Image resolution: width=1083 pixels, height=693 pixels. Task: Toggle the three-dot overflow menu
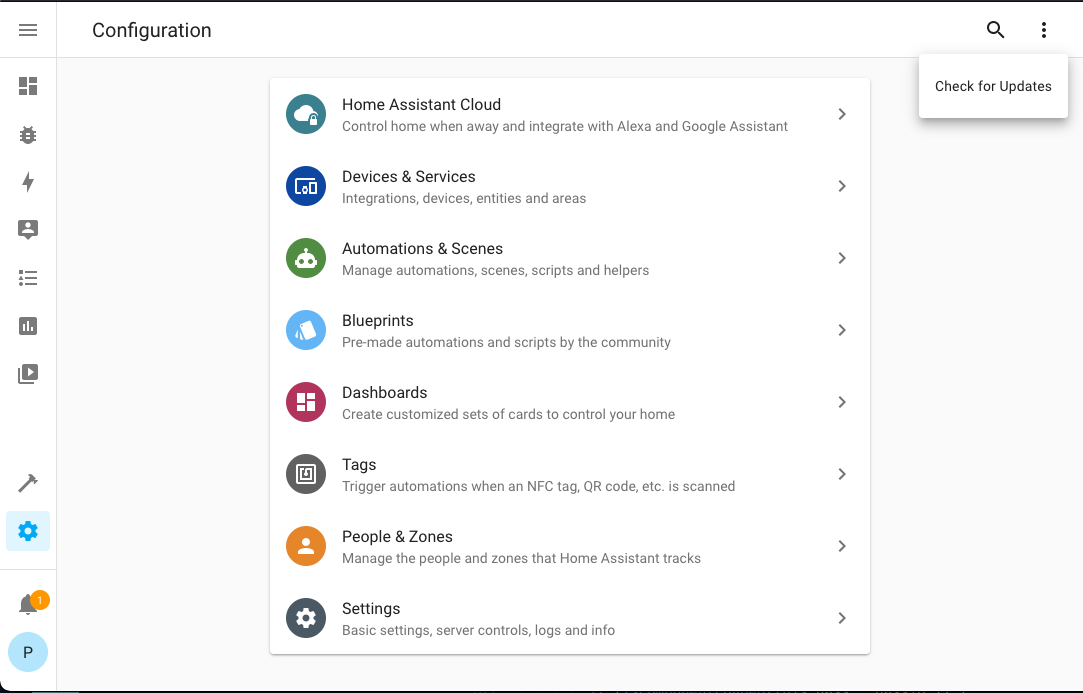[x=1044, y=30]
